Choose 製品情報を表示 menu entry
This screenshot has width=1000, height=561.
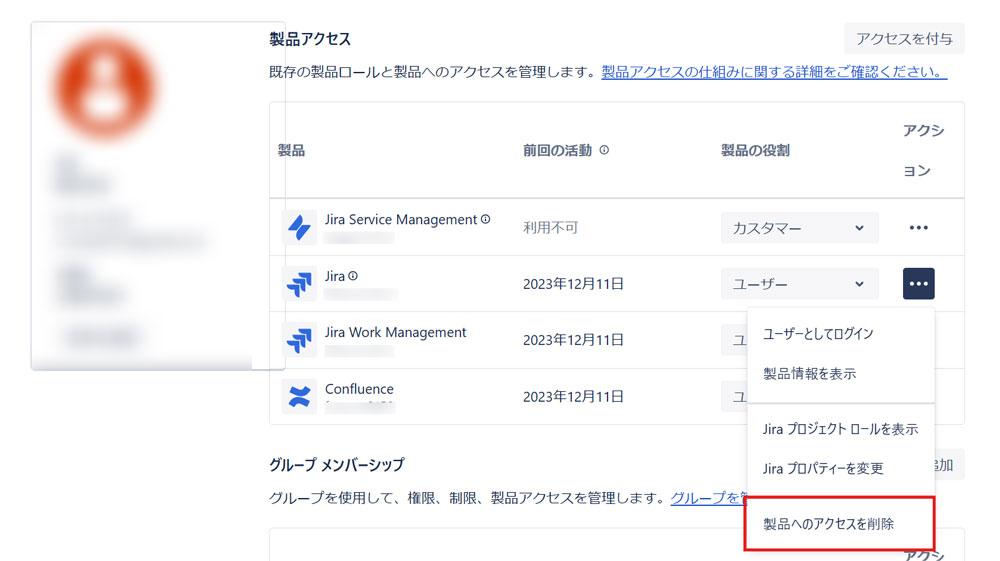pyautogui.click(x=841, y=374)
